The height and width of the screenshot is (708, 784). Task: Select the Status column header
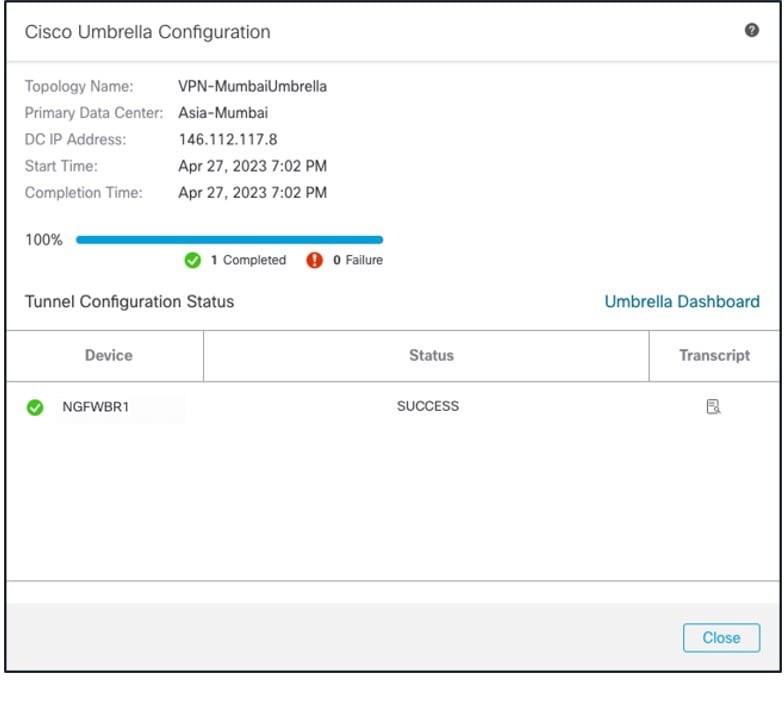tap(432, 356)
